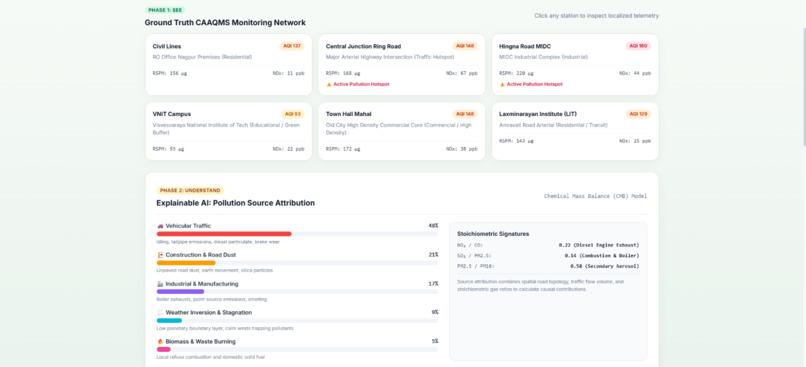Image resolution: width=806 pixels, height=367 pixels.
Task: Click the AQI 180 badge on Hingna Road MIDC
Action: coord(638,46)
